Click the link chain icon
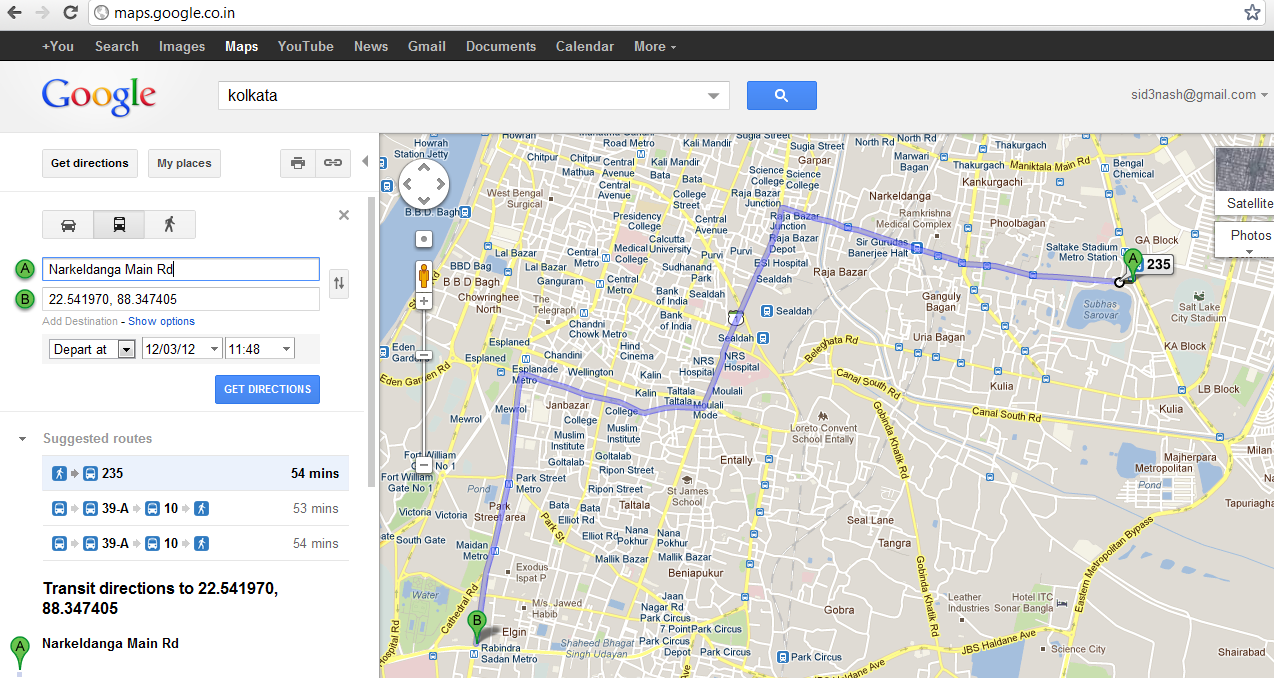Viewport: 1274px width, 678px height. pyautogui.click(x=333, y=163)
